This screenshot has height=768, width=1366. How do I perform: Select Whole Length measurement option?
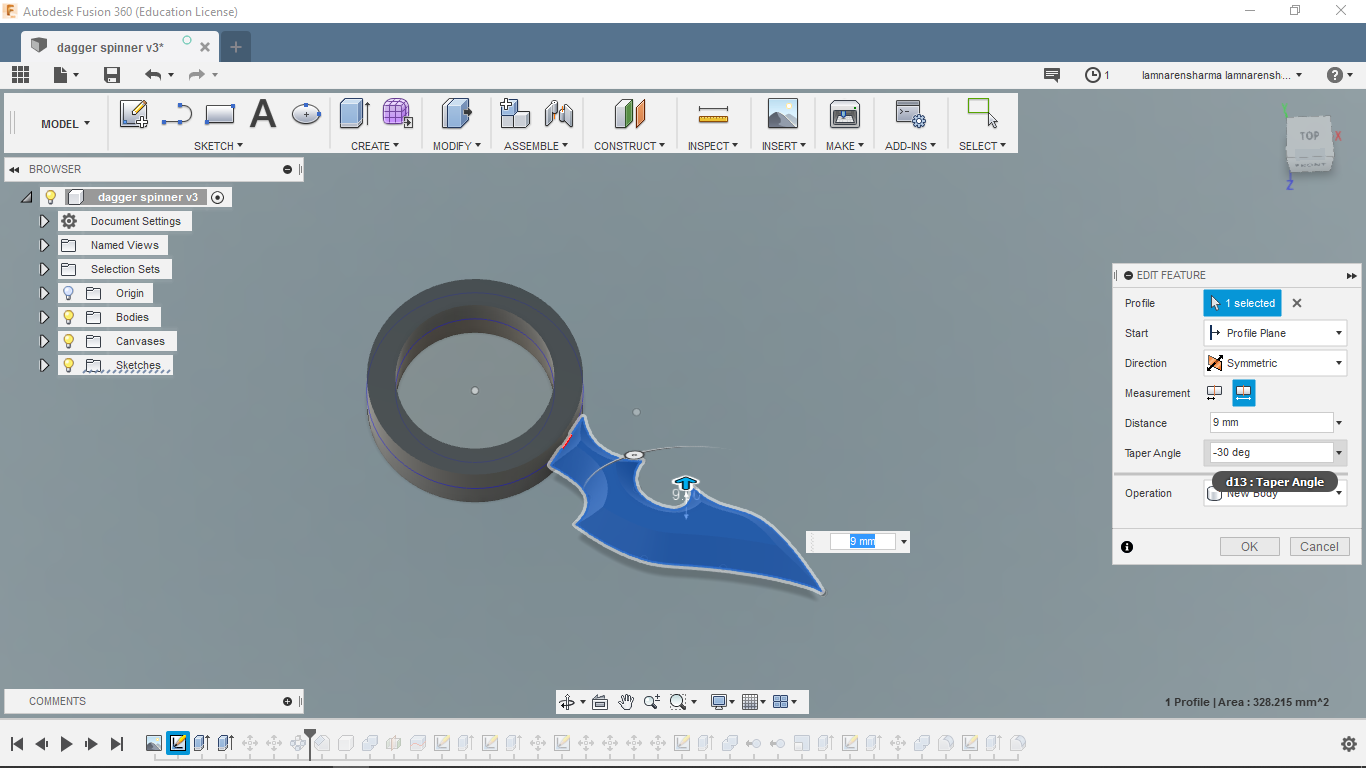click(1243, 393)
